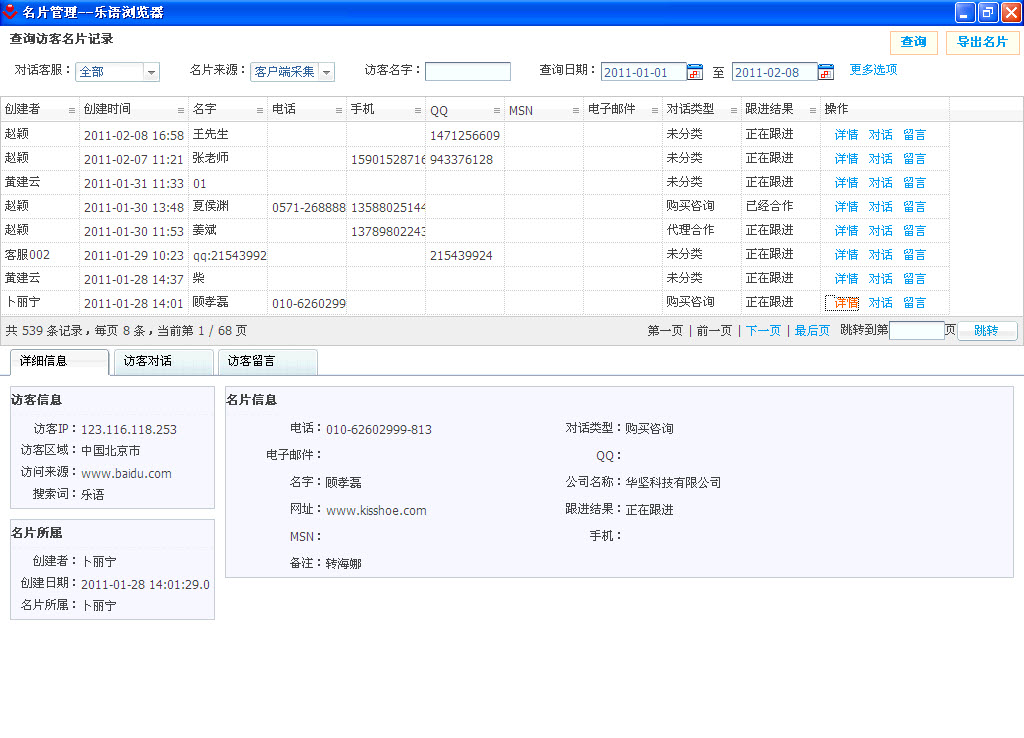Open 详情 for the 张老师 row
This screenshot has height=738, width=1024.
click(846, 159)
